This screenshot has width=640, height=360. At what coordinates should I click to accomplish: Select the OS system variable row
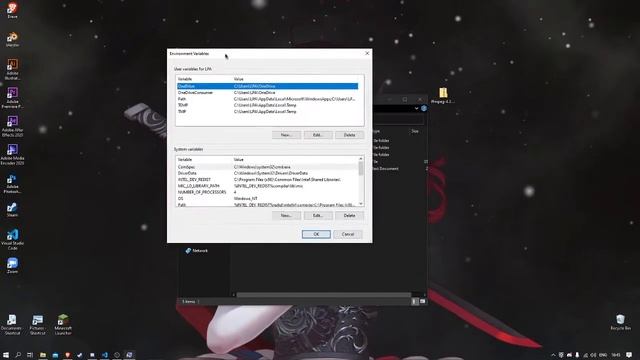point(267,198)
